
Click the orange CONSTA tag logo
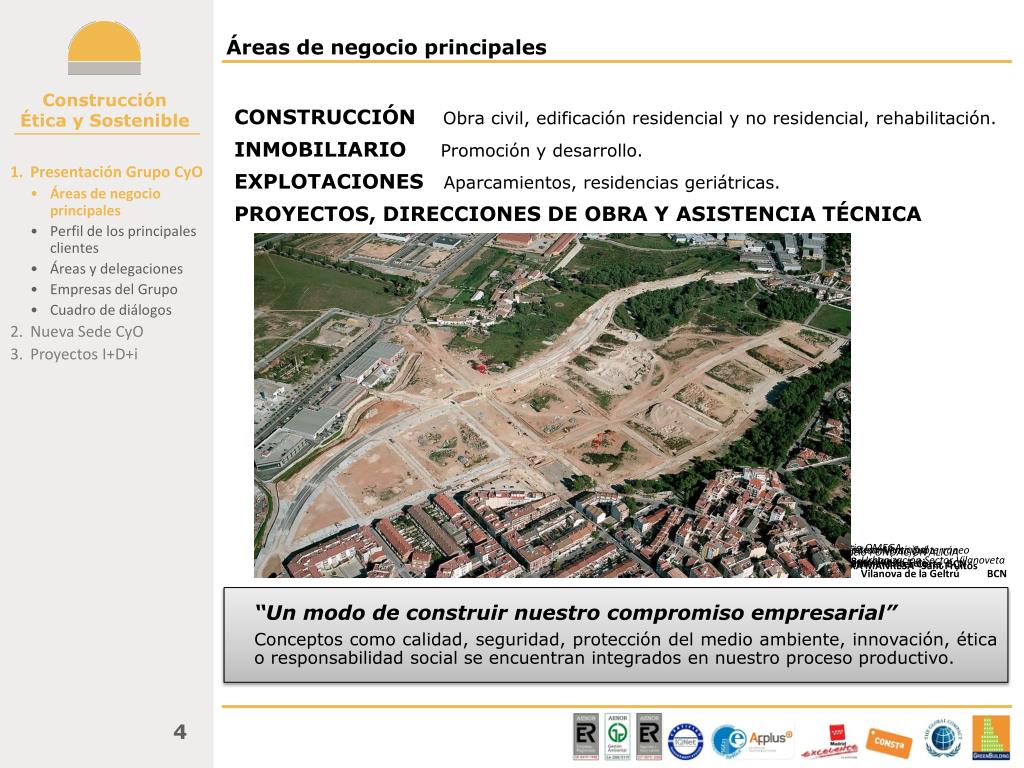pos(889,742)
